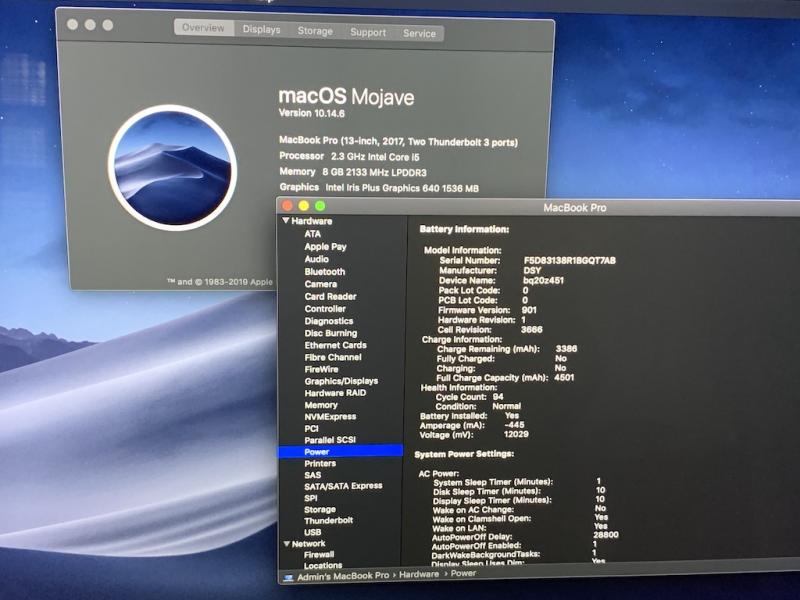Screen dimensions: 800x600
Task: Select Apple Pay in sidebar
Action: click(x=326, y=246)
